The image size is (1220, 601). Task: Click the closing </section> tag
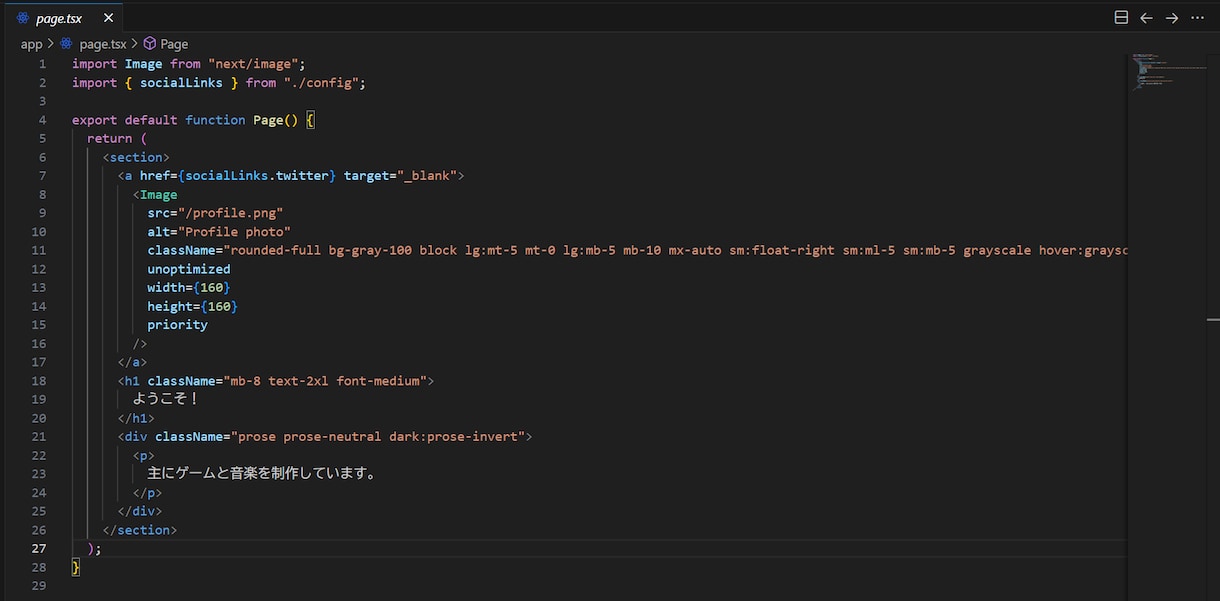(x=140, y=530)
